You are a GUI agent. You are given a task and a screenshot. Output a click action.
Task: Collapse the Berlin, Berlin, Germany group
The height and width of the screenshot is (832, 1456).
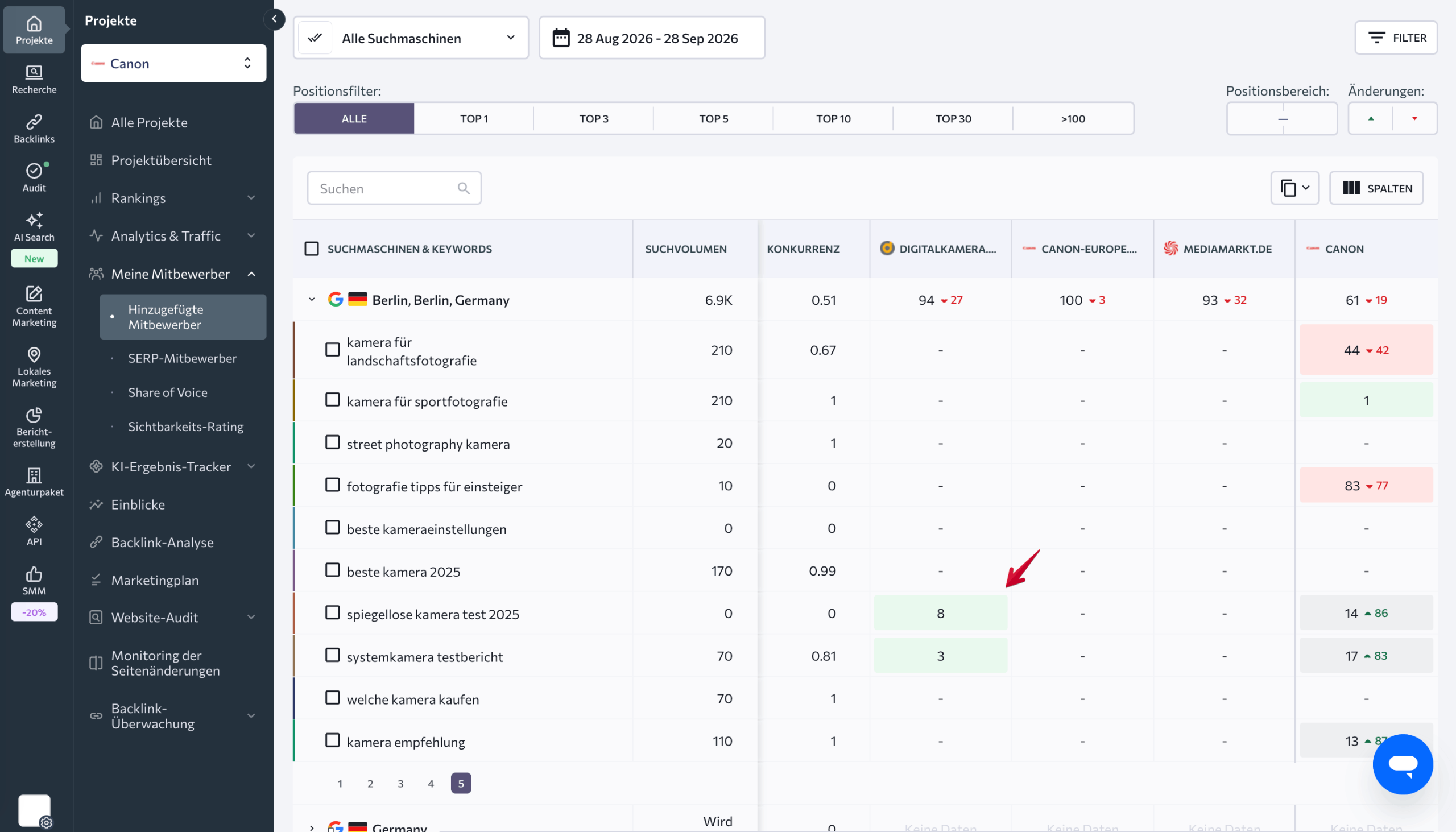coord(312,300)
